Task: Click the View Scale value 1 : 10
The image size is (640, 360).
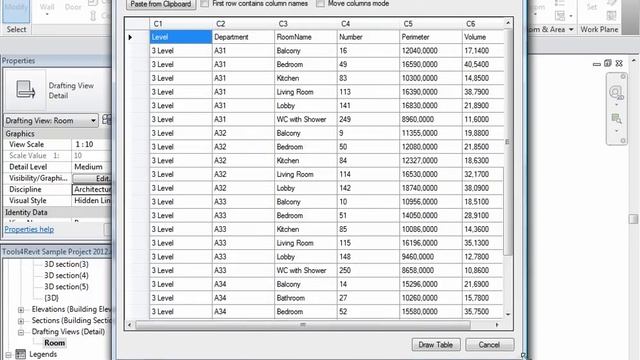Action: tap(92, 144)
